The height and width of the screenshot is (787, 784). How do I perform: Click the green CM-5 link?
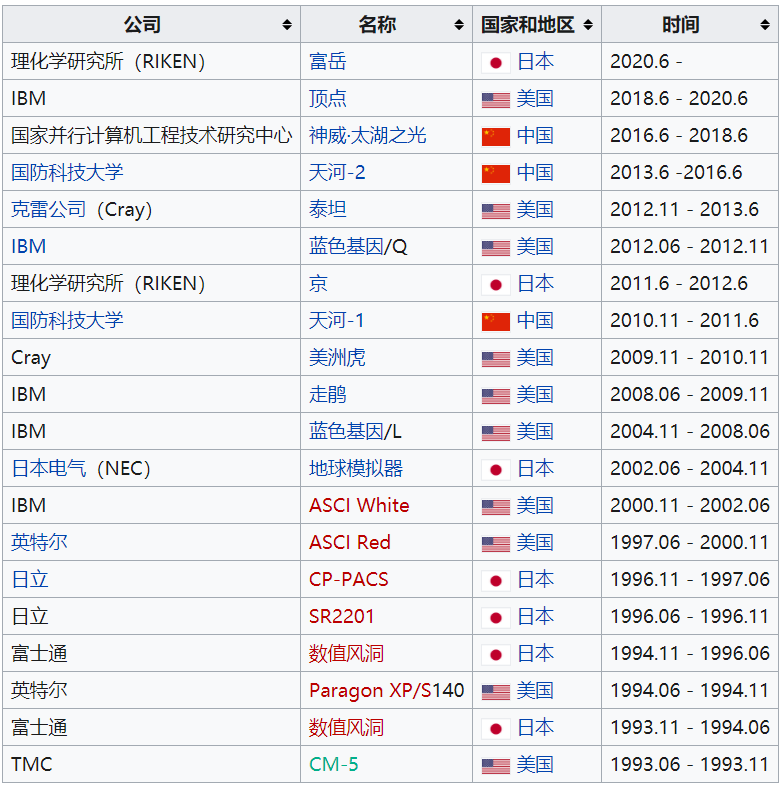[x=333, y=765]
